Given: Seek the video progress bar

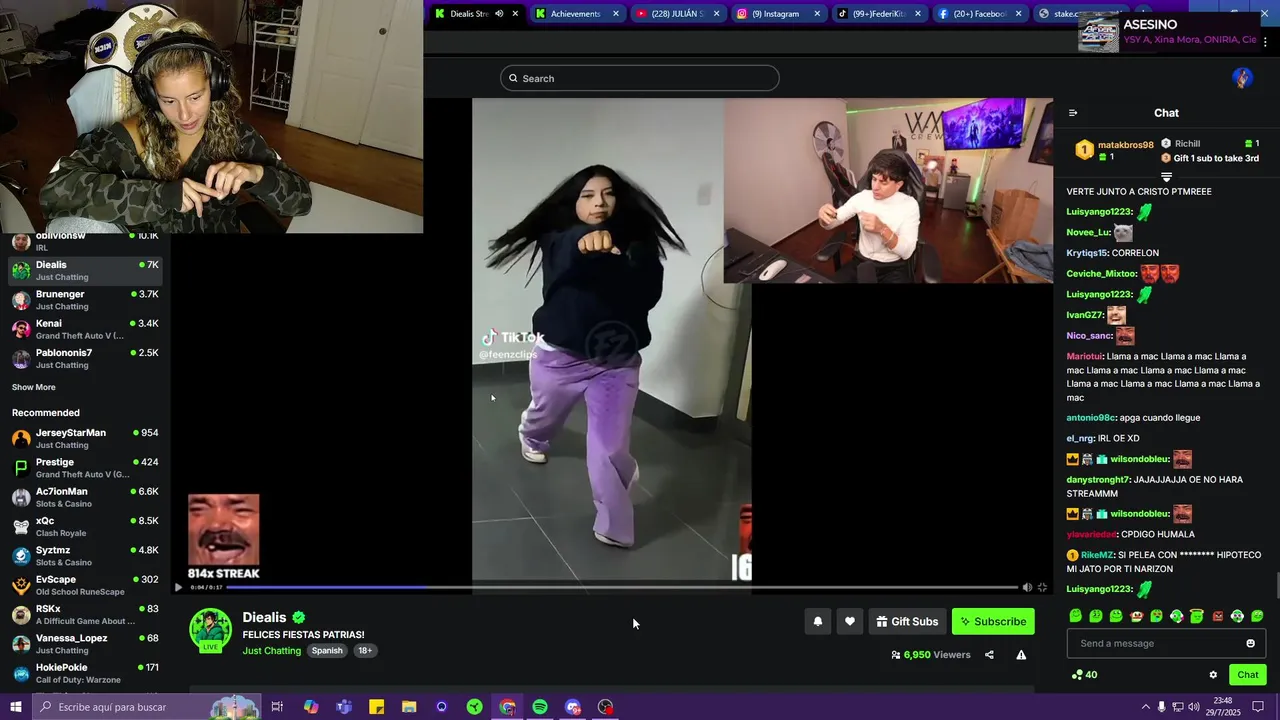Looking at the screenshot, I should (621, 587).
